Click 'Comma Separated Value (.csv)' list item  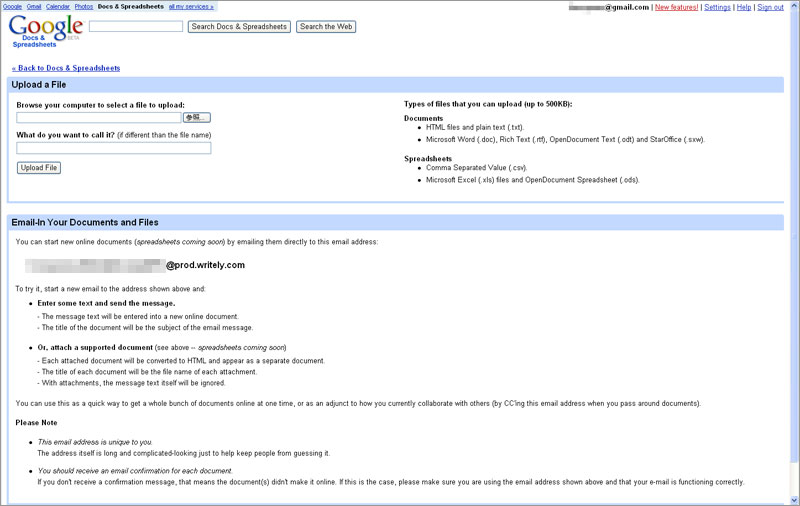pos(477,168)
